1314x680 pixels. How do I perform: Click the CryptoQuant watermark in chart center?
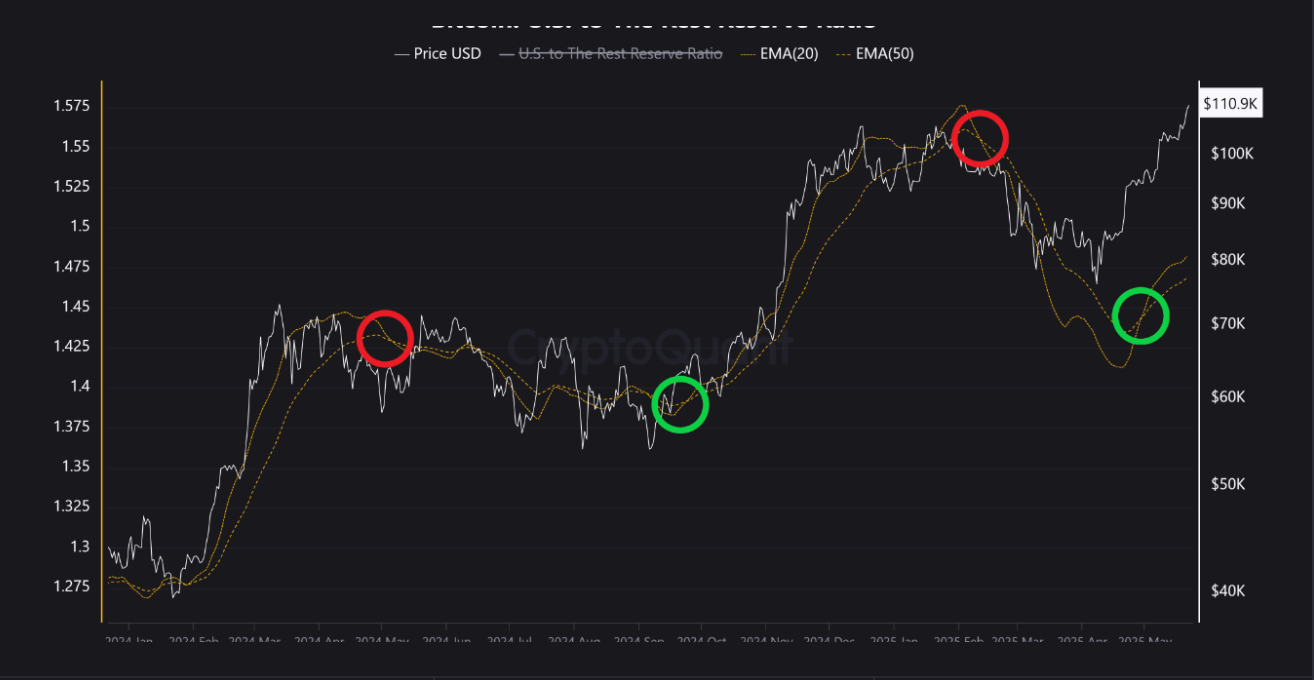pyautogui.click(x=650, y=348)
